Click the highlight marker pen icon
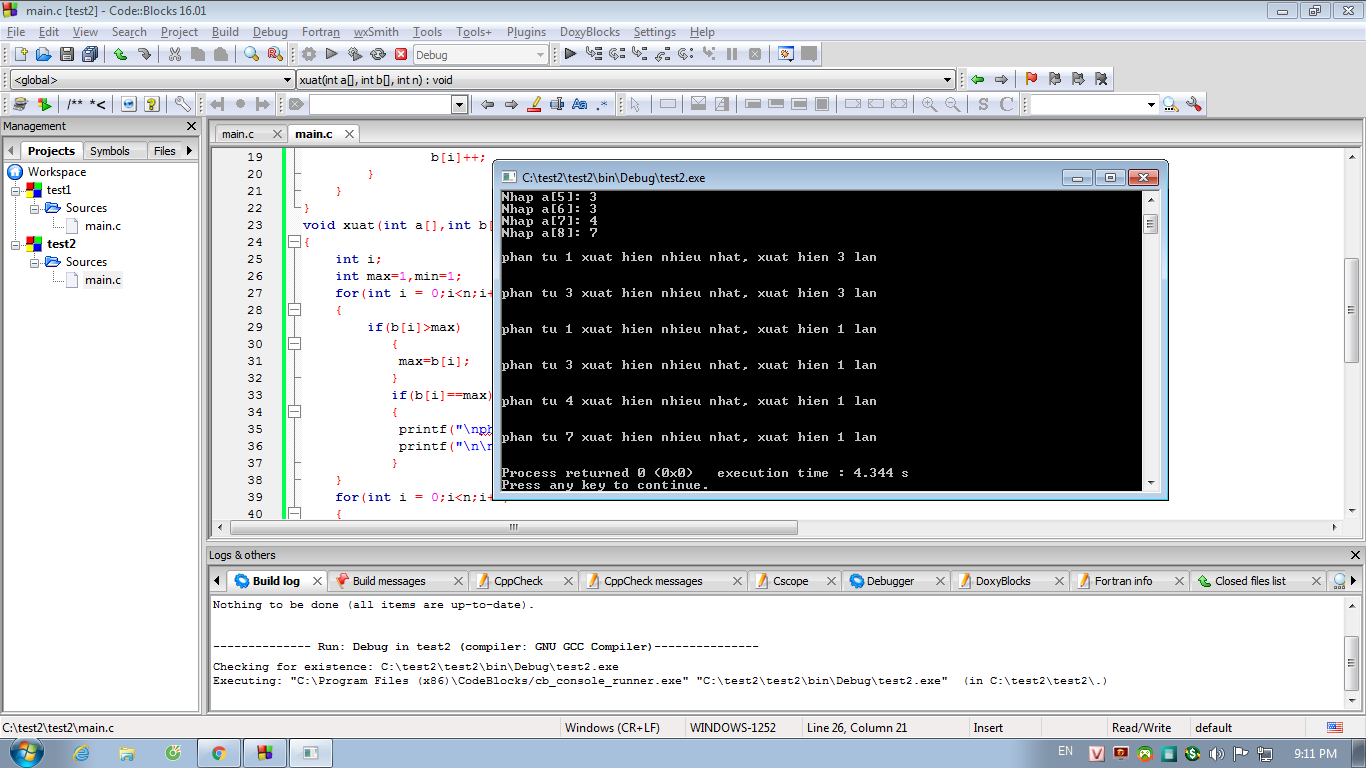This screenshot has height=768, width=1366. click(x=534, y=104)
